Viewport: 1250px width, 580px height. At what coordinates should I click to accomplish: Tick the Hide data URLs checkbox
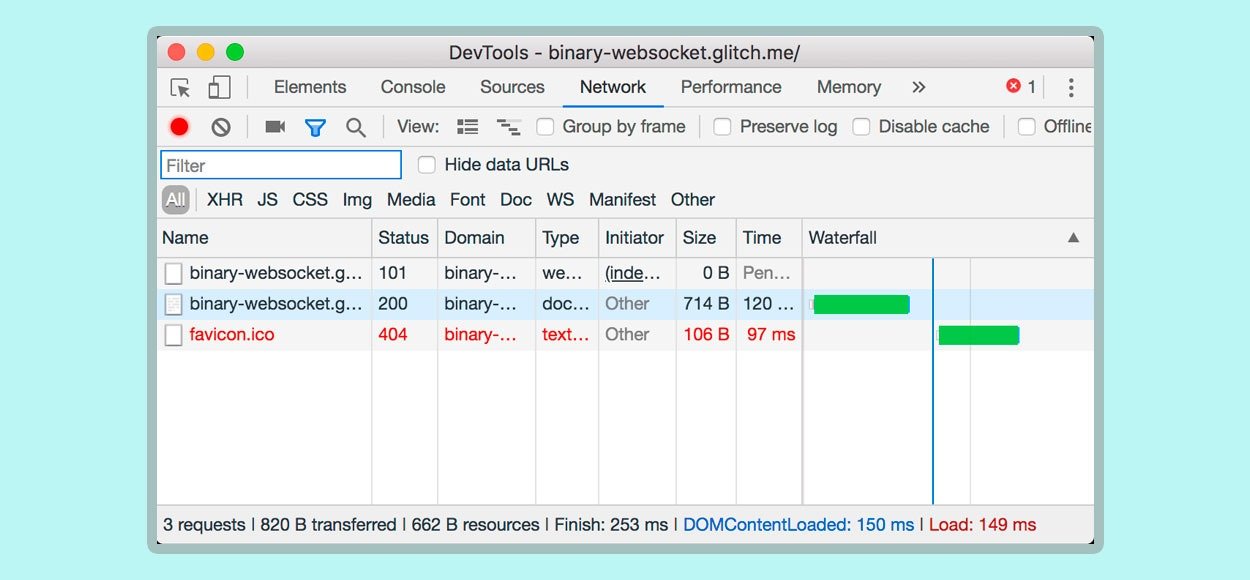[x=427, y=165]
